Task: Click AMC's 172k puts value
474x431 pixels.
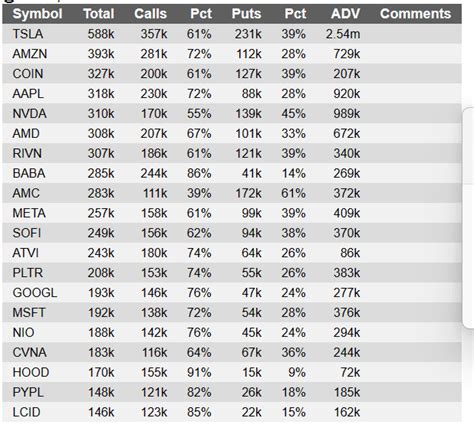Action: [x=248, y=193]
